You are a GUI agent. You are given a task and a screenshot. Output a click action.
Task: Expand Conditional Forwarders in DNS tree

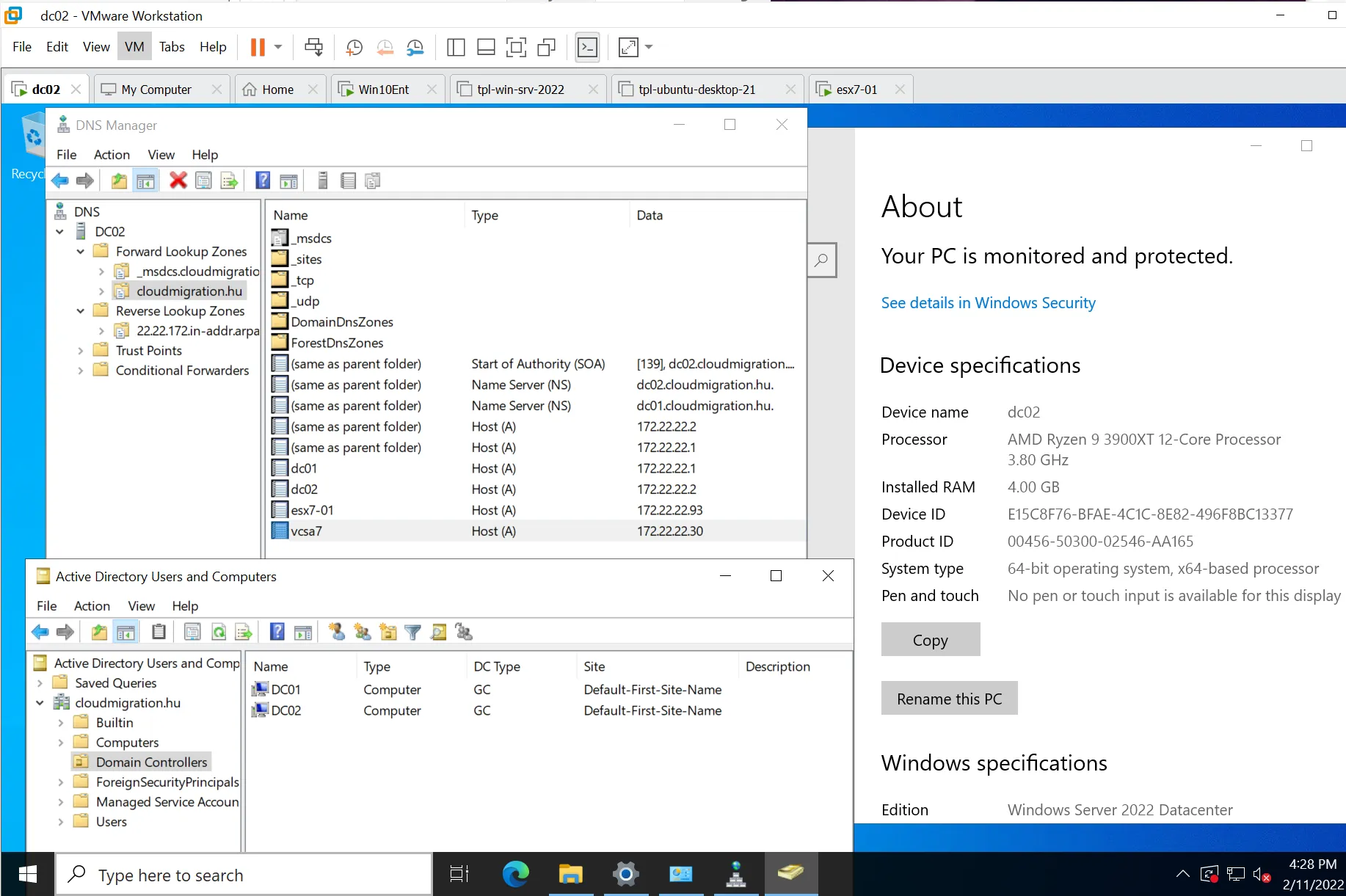click(81, 371)
